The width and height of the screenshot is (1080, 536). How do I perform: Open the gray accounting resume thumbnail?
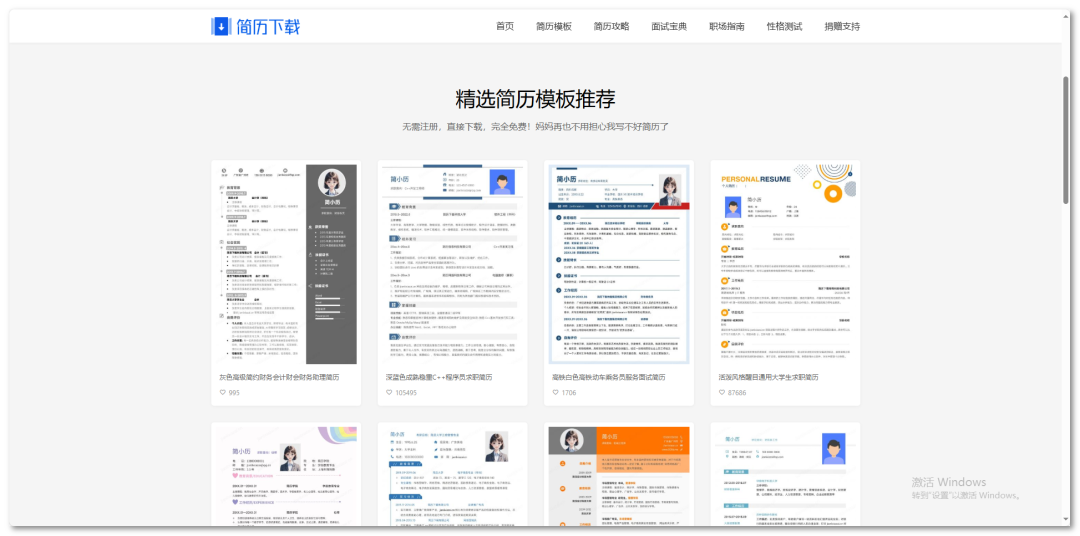pos(287,263)
